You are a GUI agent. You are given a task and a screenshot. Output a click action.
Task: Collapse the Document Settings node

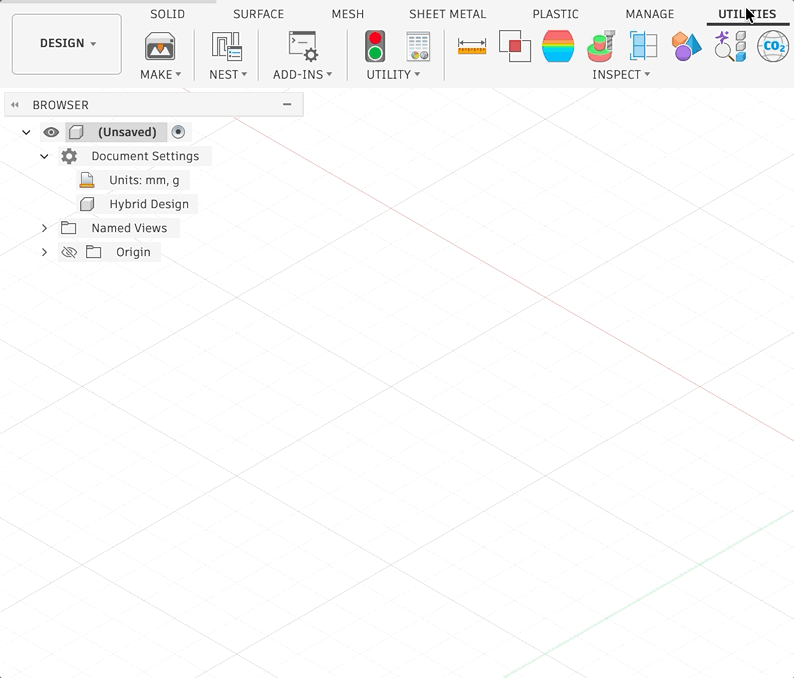point(45,156)
